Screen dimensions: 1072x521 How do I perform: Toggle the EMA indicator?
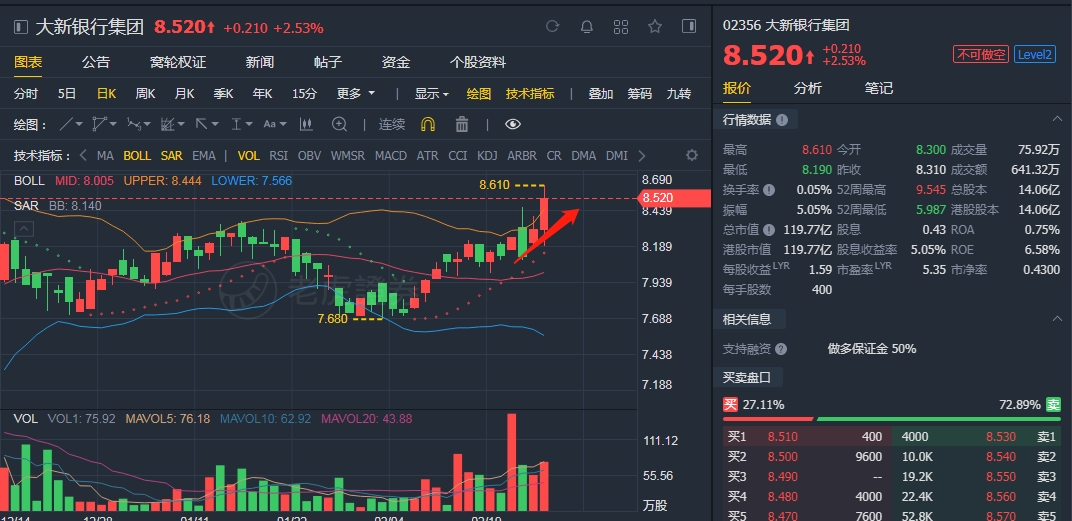tap(204, 156)
